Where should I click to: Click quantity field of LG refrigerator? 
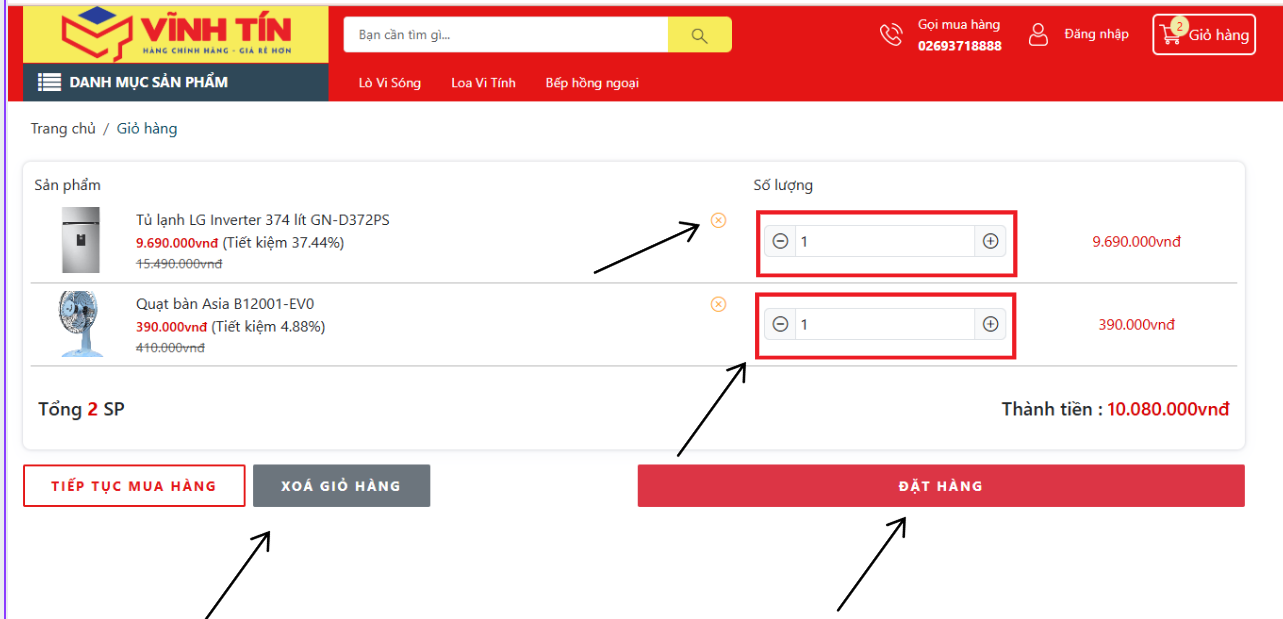tap(885, 241)
